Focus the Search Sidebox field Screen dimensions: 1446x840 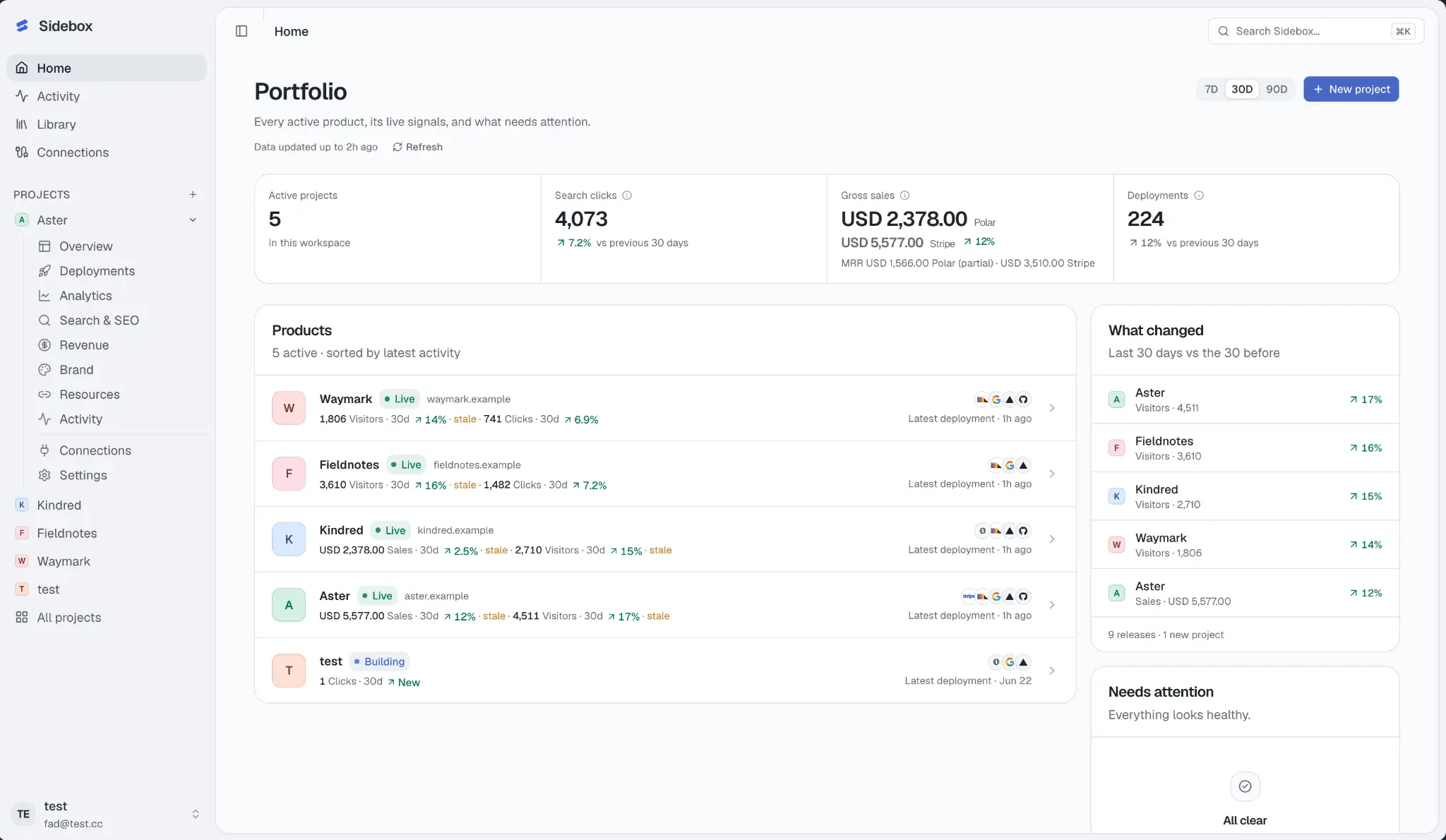pos(1316,31)
